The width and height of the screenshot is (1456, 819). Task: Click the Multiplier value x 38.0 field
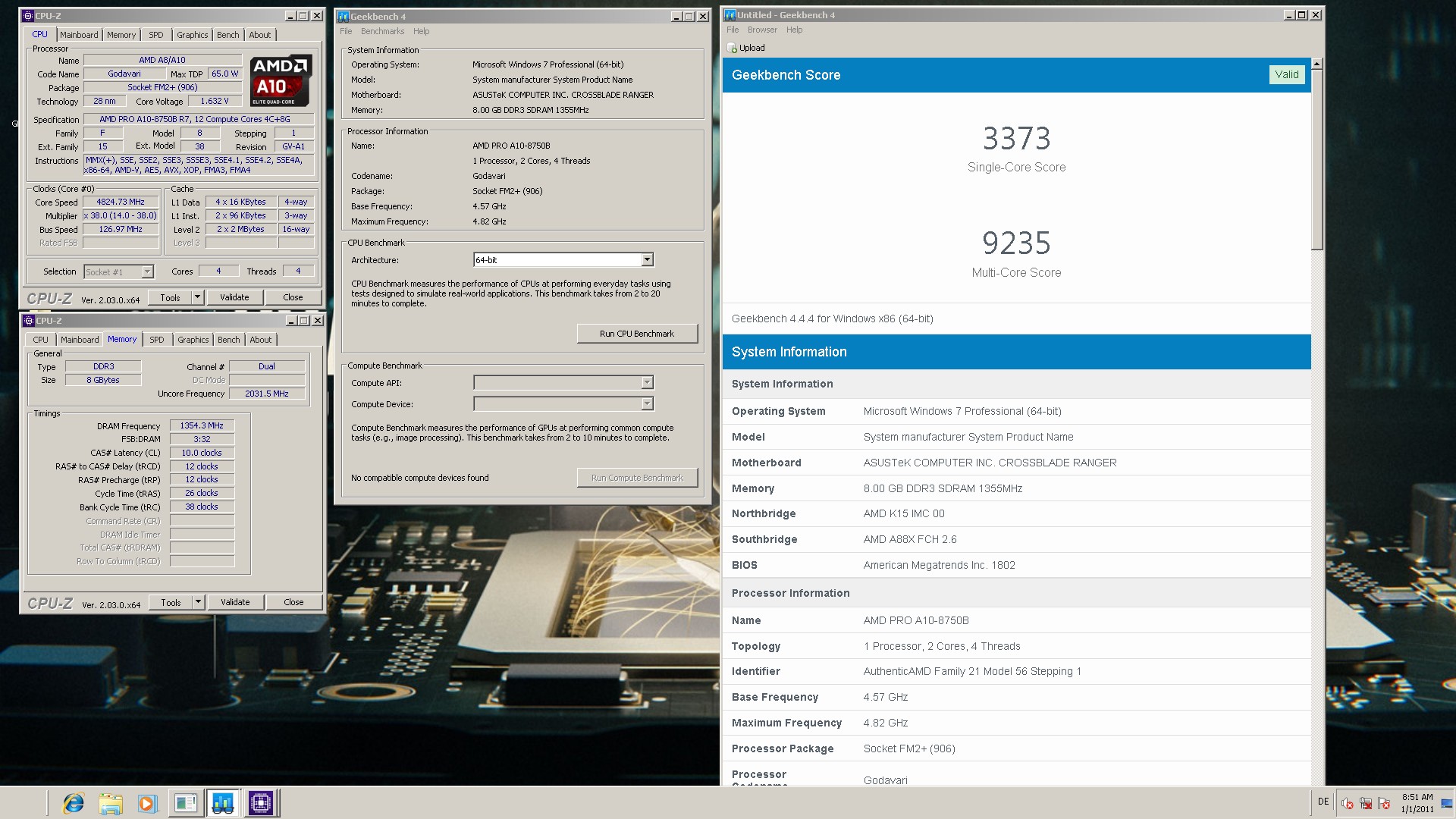click(121, 215)
